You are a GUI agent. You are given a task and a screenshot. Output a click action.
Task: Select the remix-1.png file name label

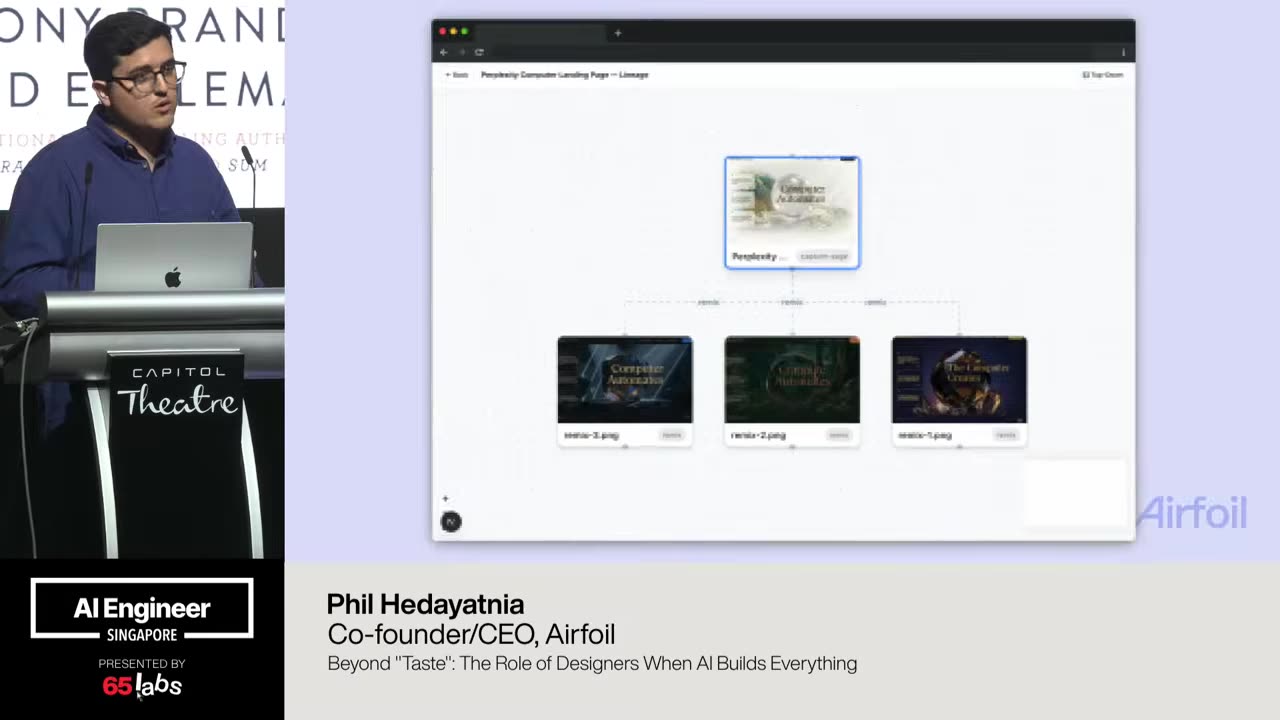pyautogui.click(x=925, y=435)
